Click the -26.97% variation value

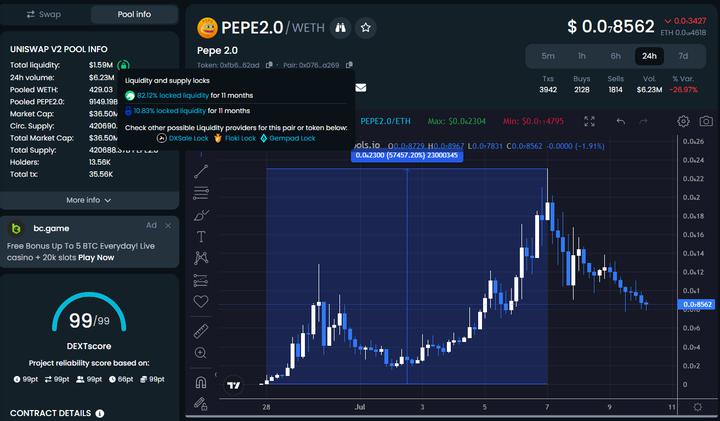coord(684,90)
